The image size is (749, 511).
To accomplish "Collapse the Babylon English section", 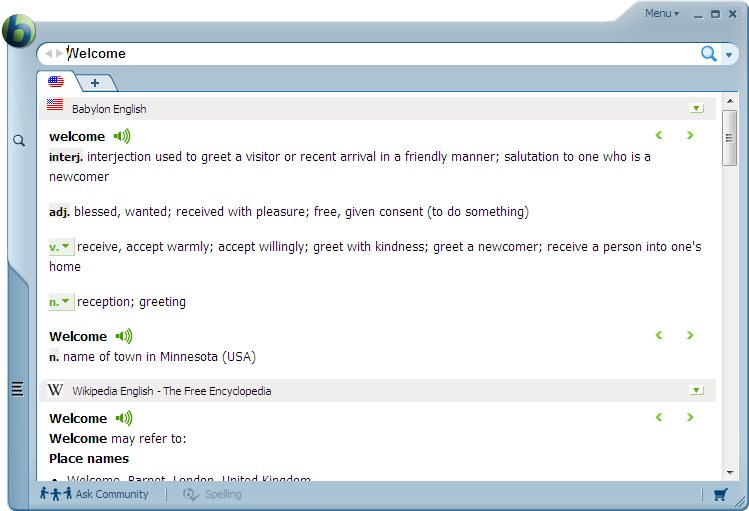I will (696, 108).
